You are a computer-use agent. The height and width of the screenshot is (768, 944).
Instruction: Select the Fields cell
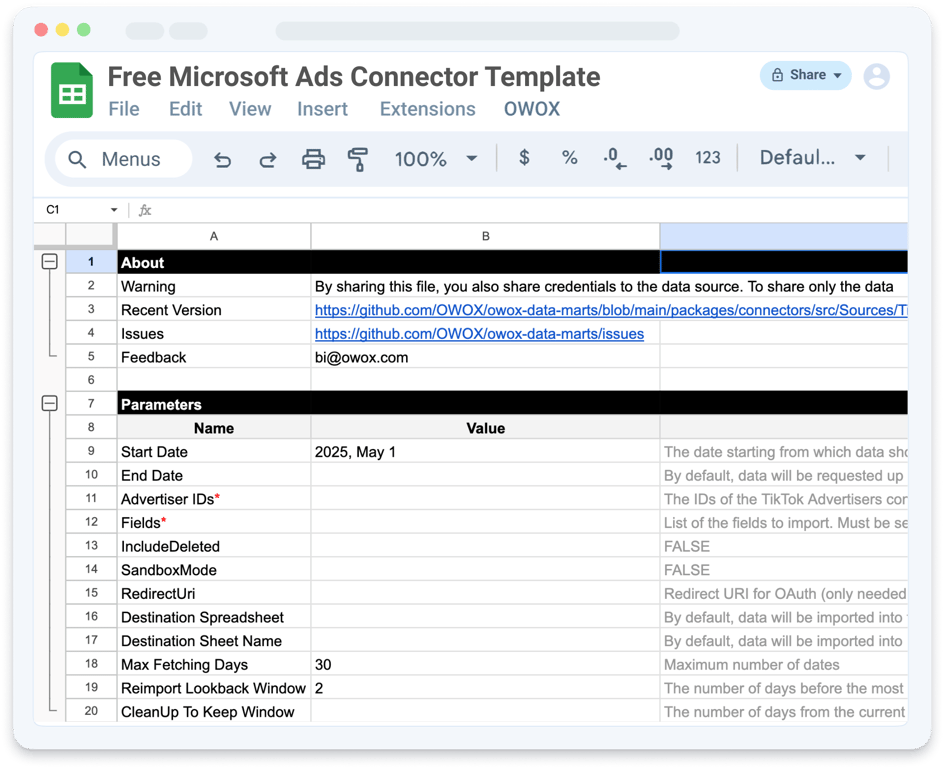pyautogui.click(x=214, y=522)
